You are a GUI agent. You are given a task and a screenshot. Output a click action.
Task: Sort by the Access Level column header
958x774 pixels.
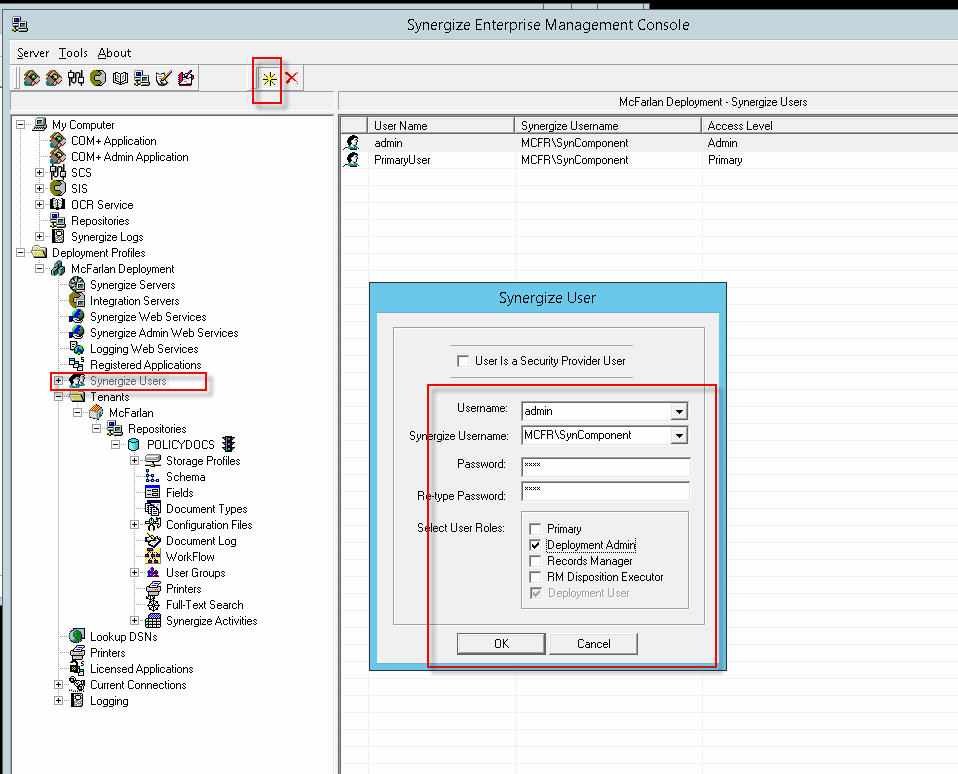point(830,125)
